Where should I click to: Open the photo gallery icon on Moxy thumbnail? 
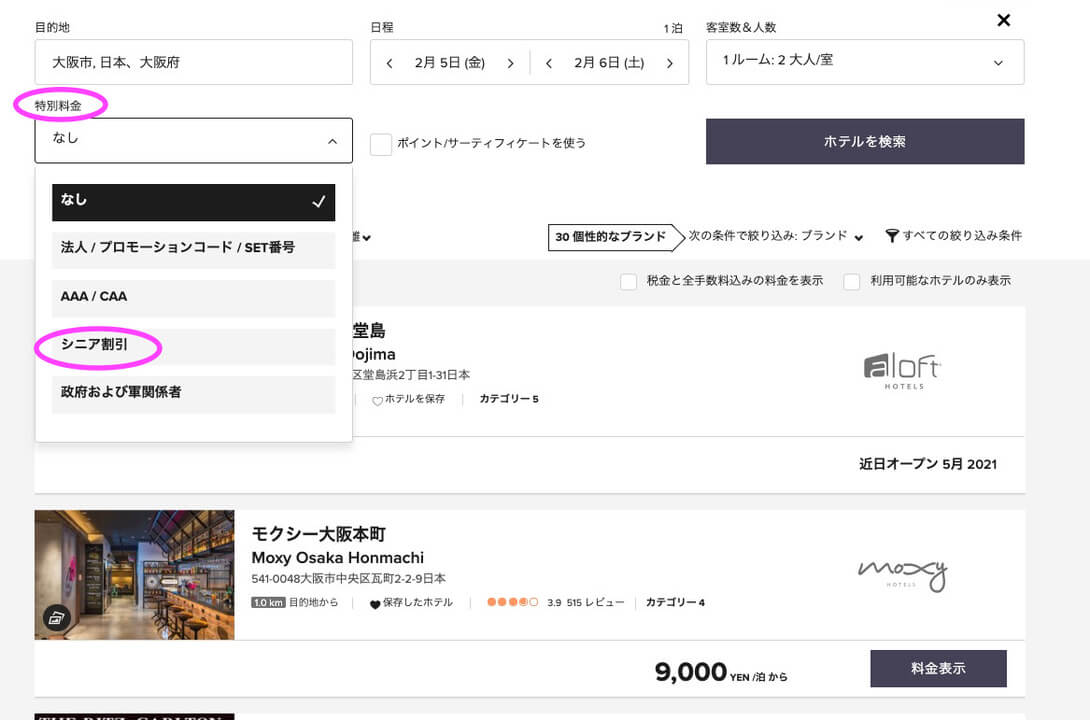click(56, 618)
